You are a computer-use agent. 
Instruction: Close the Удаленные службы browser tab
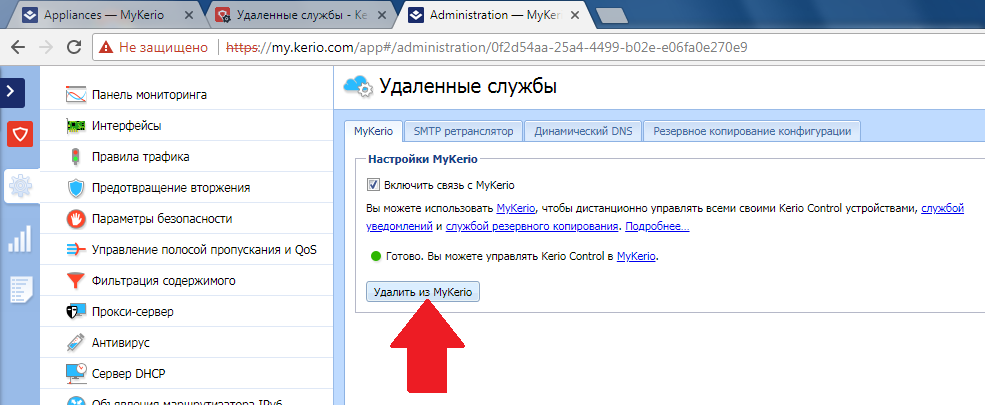coord(381,16)
